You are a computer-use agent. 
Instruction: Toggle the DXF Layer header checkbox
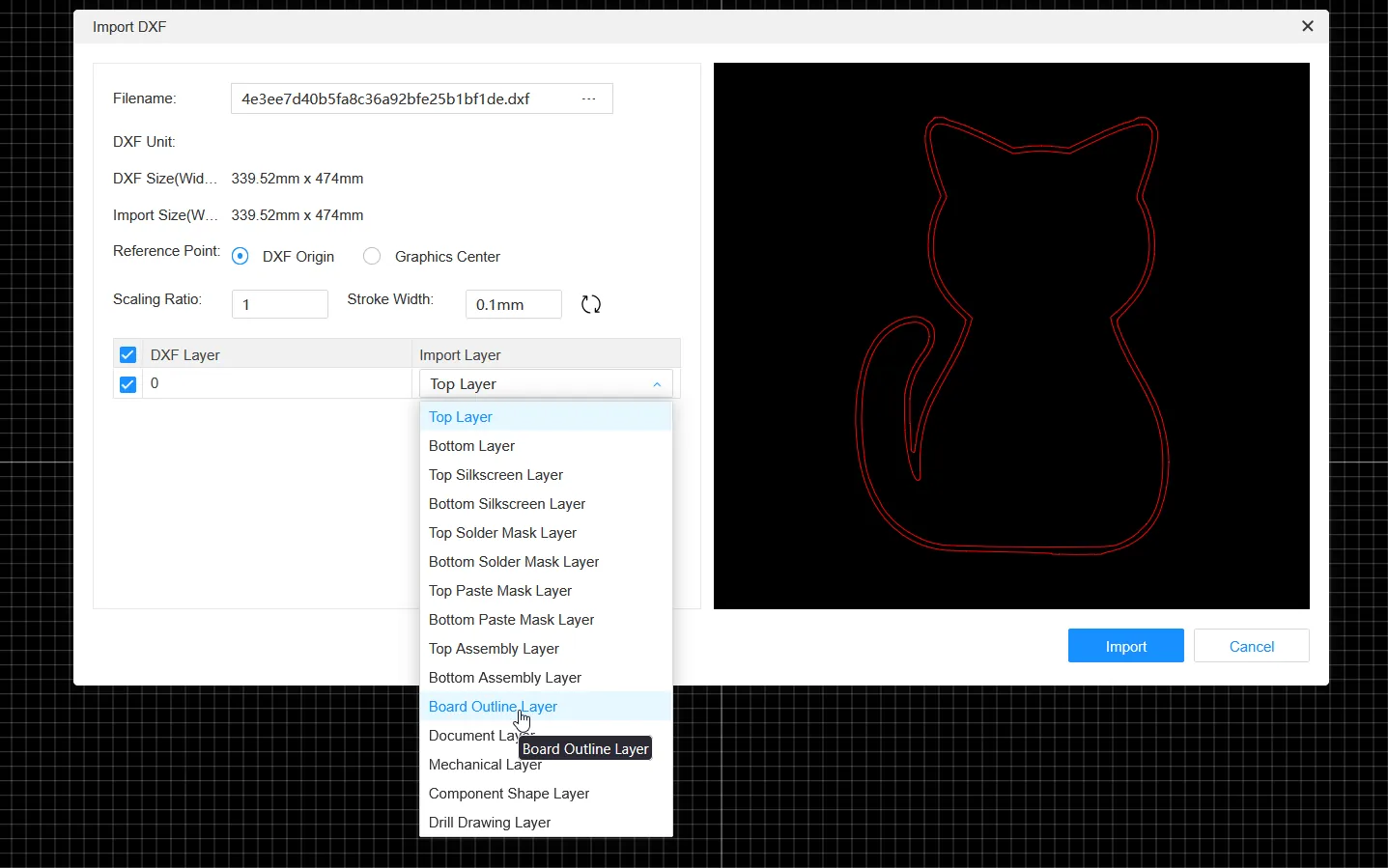[127, 355]
